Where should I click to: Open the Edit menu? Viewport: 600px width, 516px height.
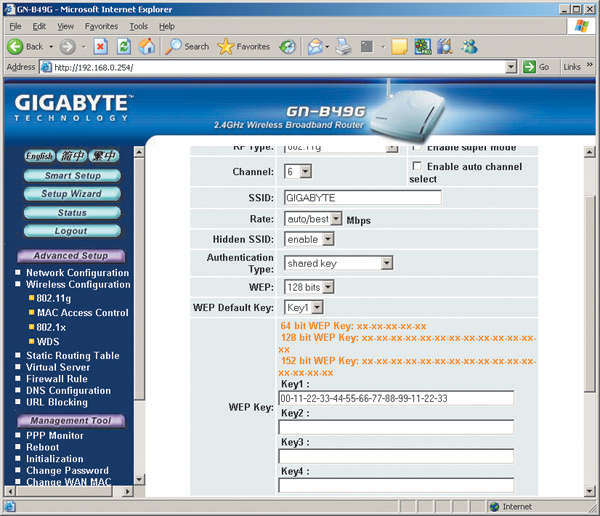click(x=39, y=26)
